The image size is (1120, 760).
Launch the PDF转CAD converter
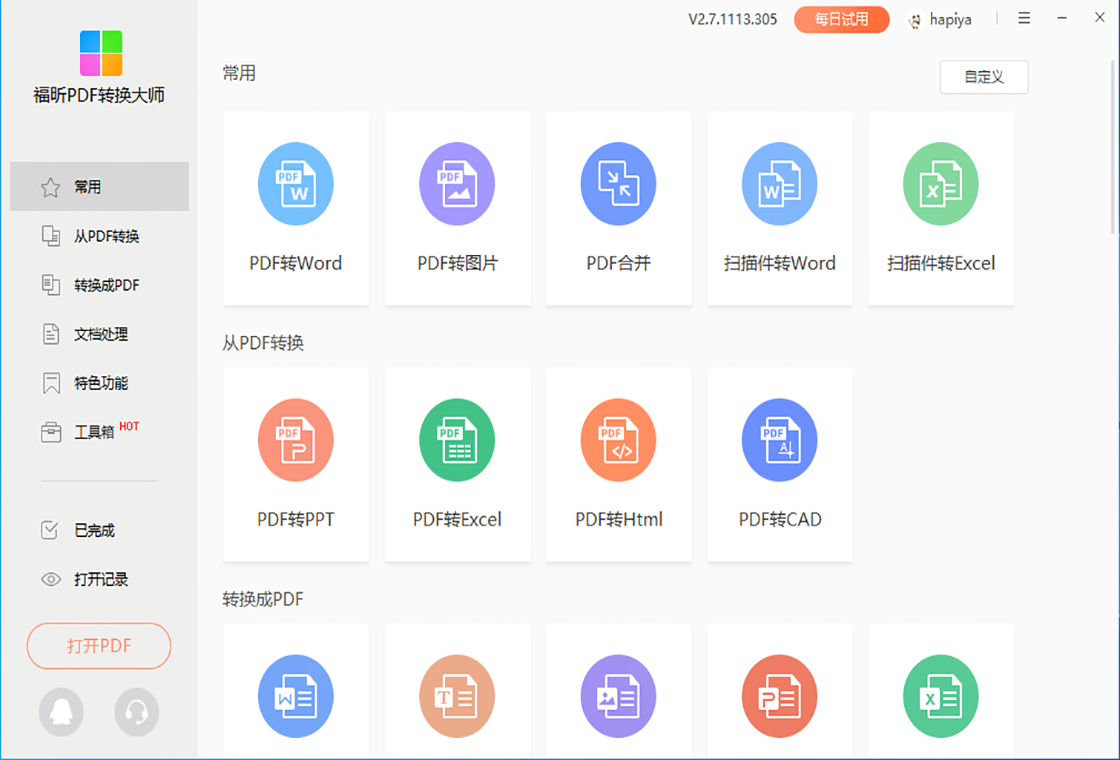[780, 465]
